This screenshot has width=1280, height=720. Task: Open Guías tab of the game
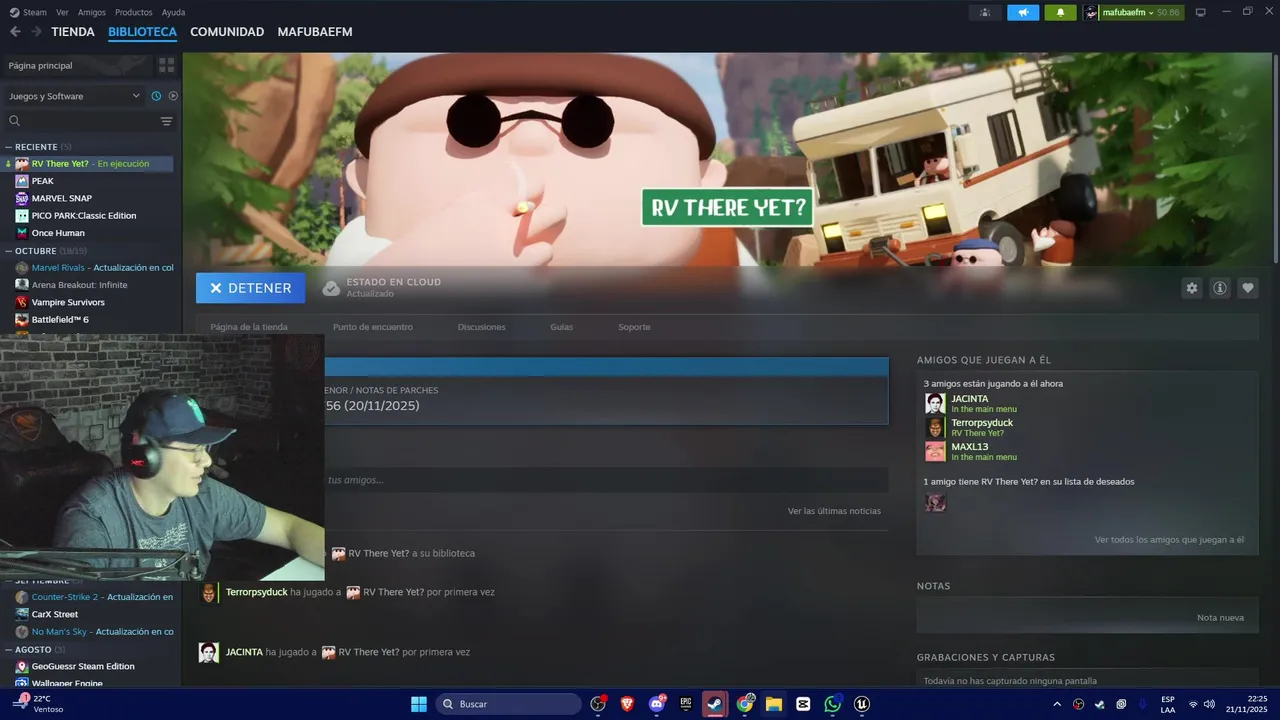[x=561, y=327]
